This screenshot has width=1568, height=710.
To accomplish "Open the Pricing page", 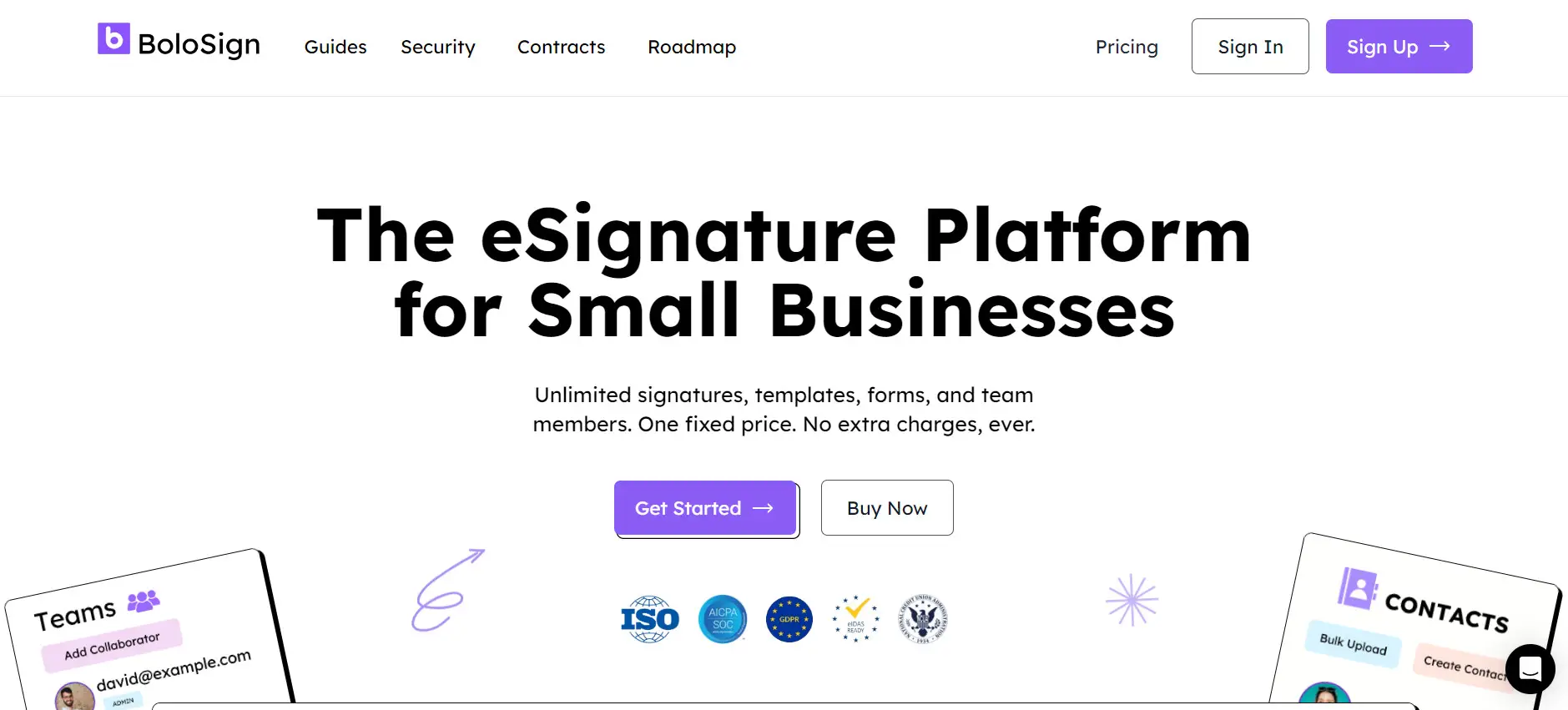I will 1127,47.
